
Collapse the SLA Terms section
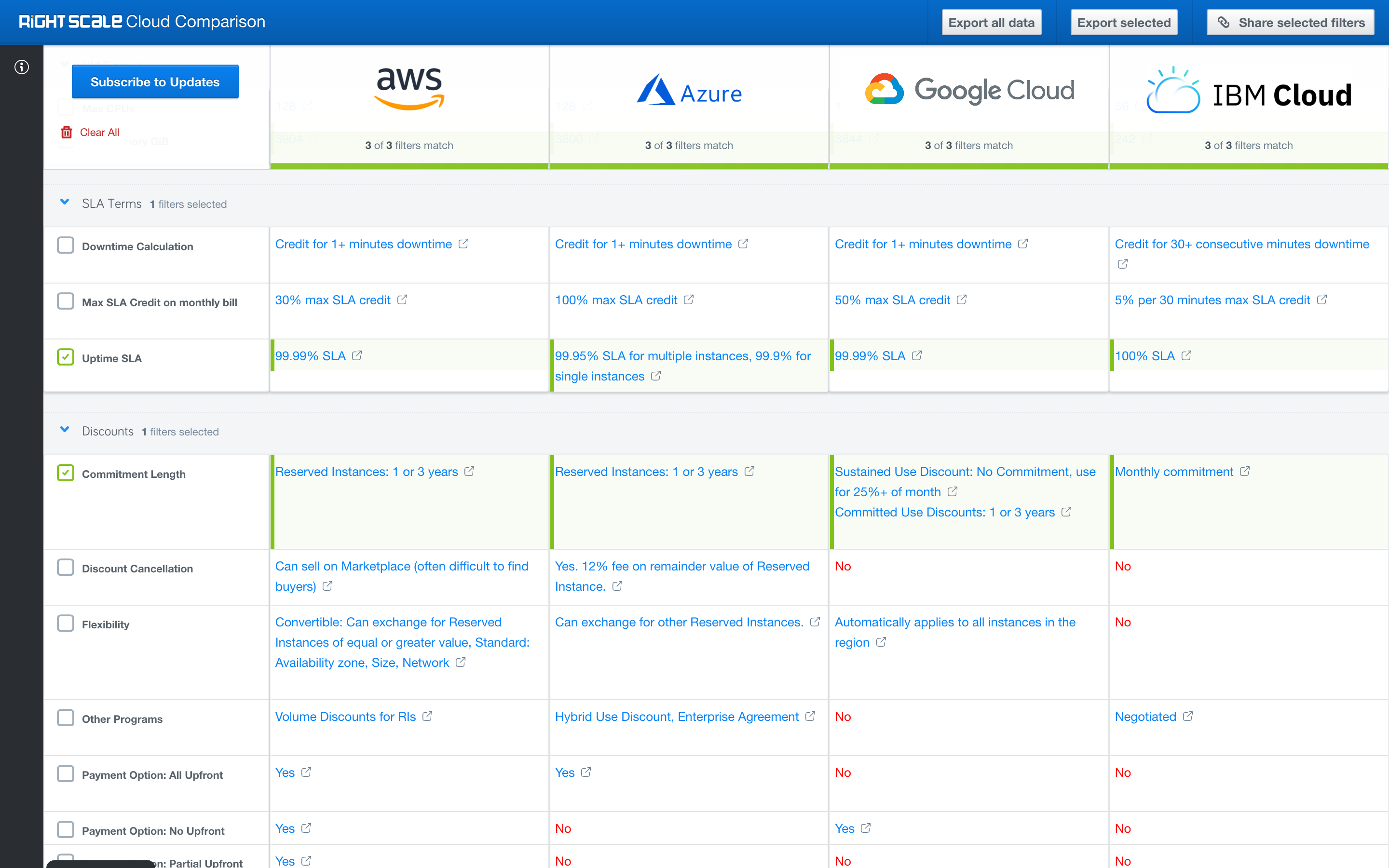click(65, 202)
